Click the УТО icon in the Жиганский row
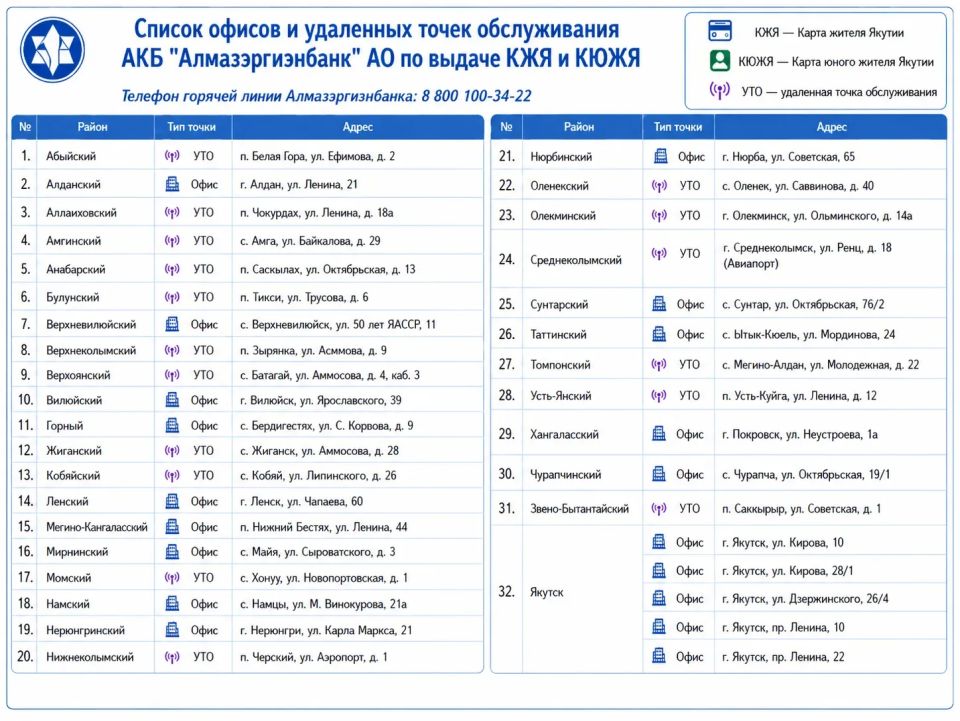960x721 pixels. [x=172, y=450]
